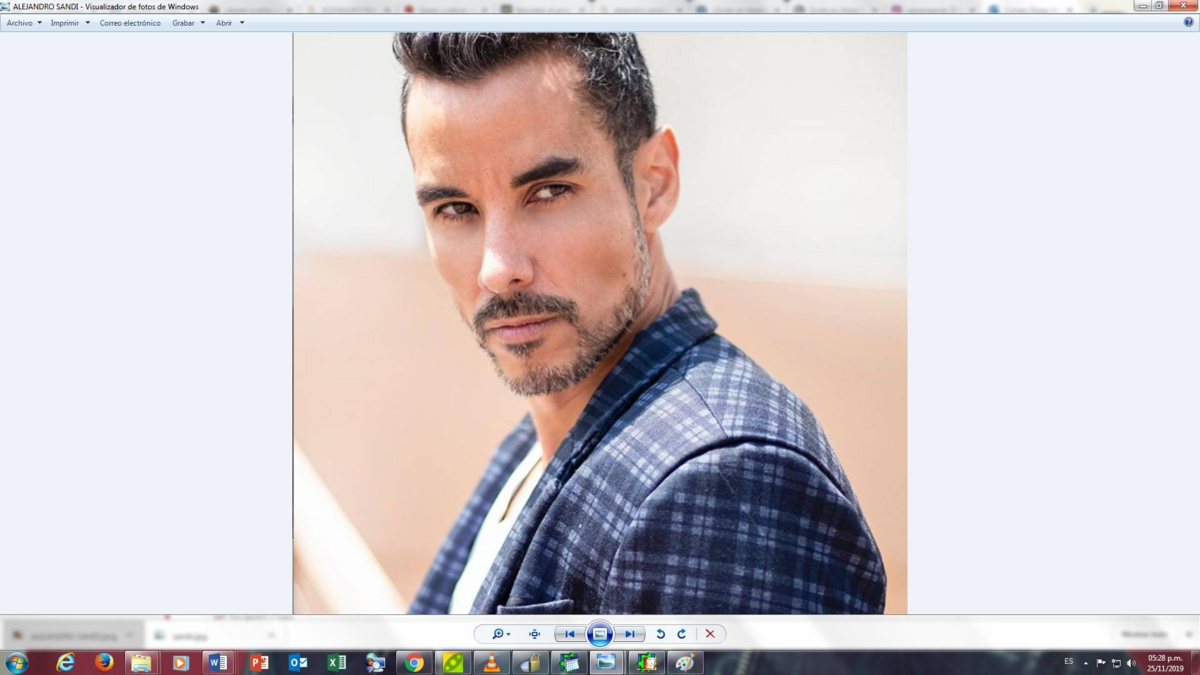Expand the Imprimir dropdown
The image size is (1200, 675).
click(x=70, y=23)
